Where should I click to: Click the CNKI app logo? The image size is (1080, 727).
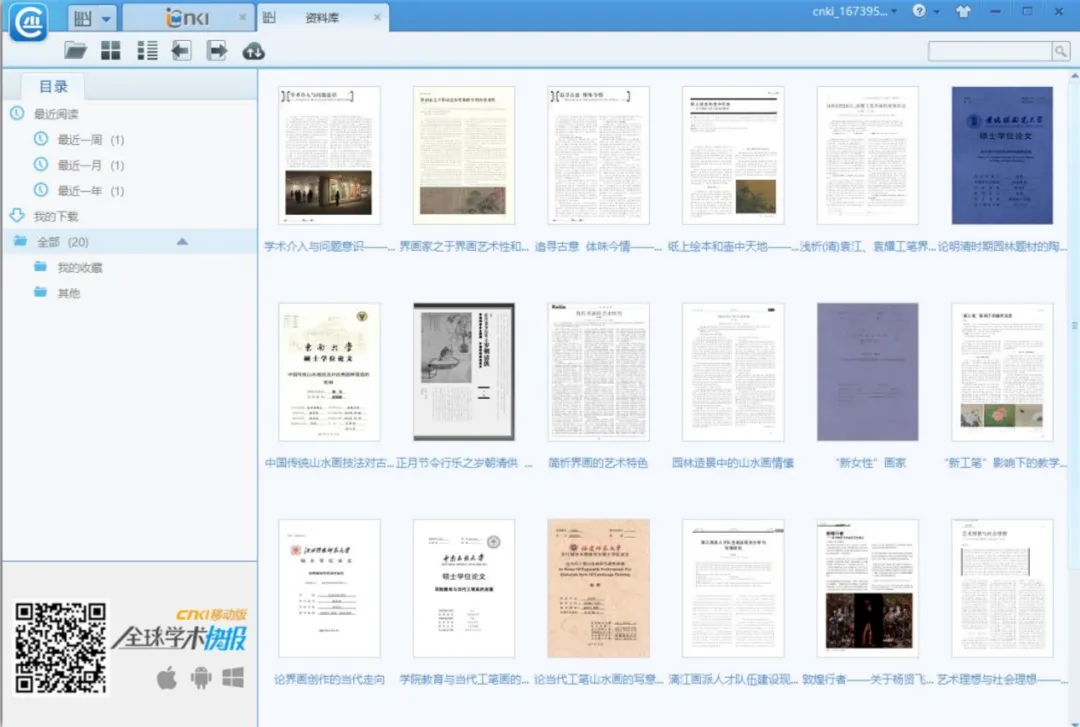pyautogui.click(x=30, y=21)
